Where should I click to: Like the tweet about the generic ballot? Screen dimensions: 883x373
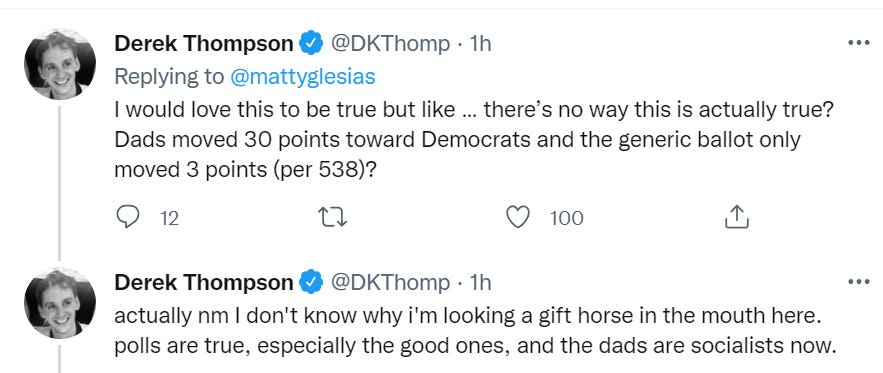[518, 217]
